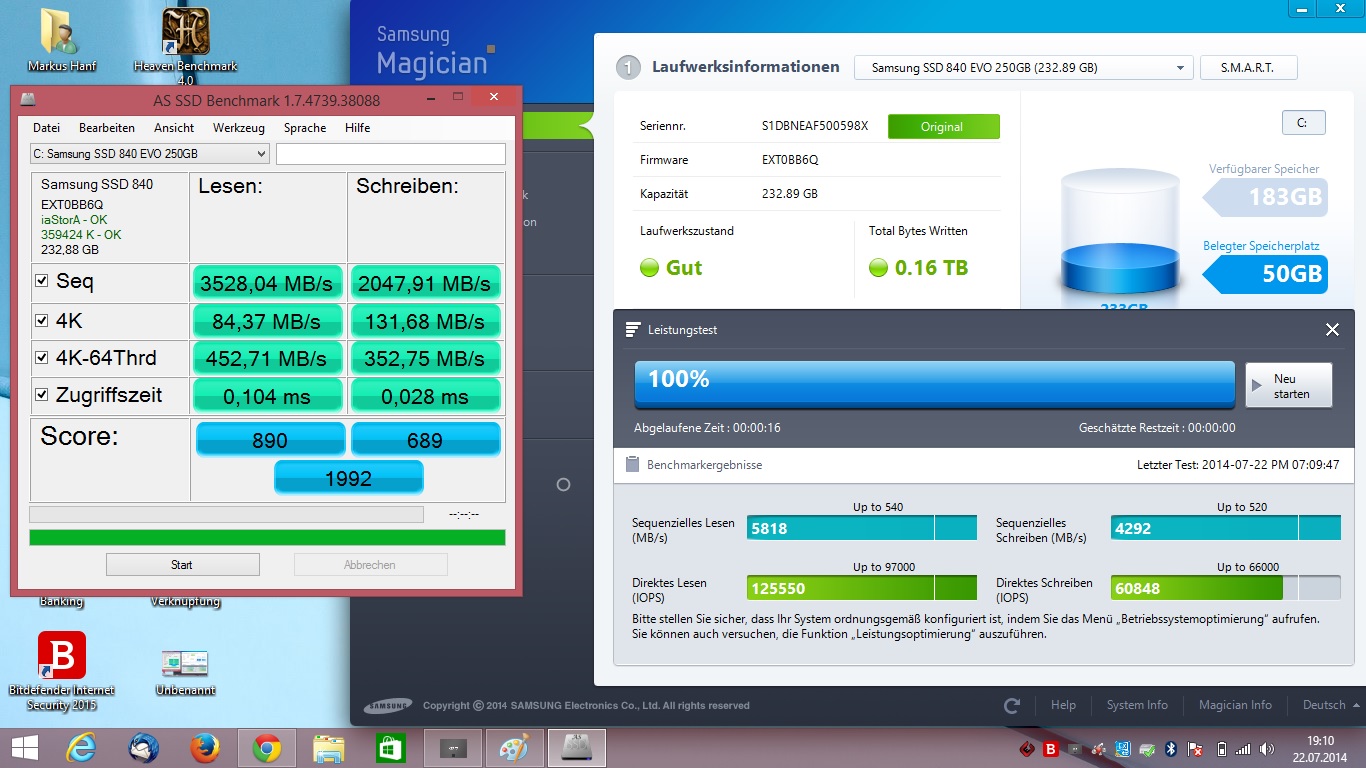
Task: Uncheck the 4K test checkbox
Action: coord(42,320)
